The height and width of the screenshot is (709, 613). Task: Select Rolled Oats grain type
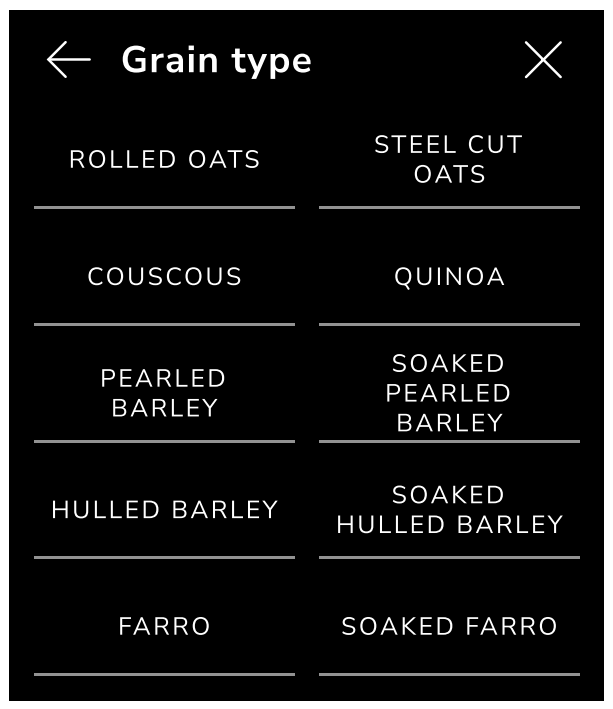pos(165,160)
